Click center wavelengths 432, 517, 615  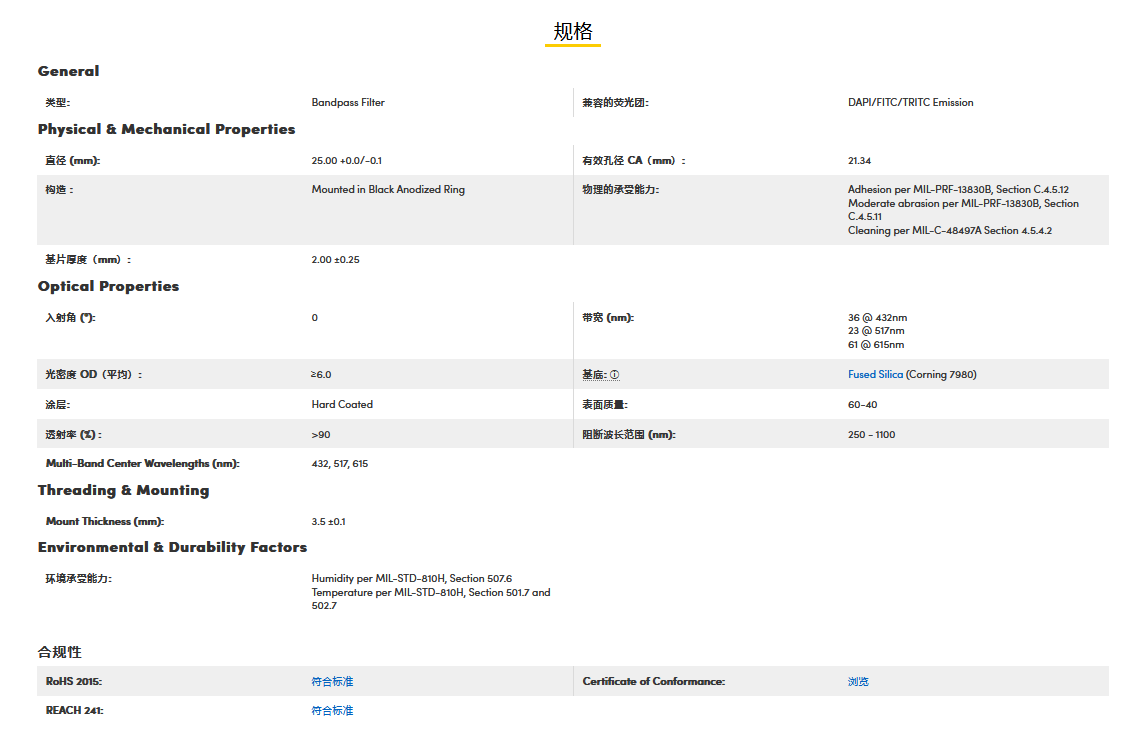(x=340, y=464)
